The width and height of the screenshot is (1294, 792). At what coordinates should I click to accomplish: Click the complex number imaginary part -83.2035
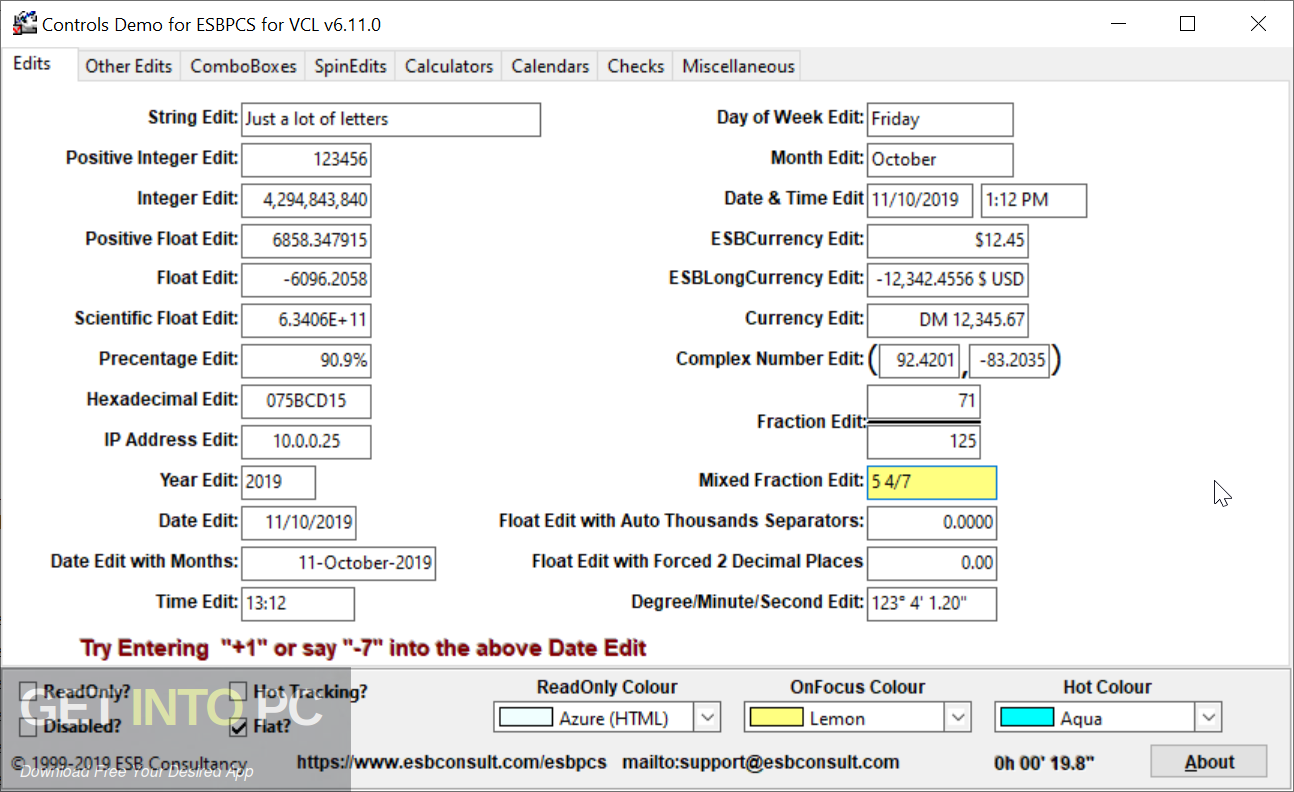point(1009,360)
